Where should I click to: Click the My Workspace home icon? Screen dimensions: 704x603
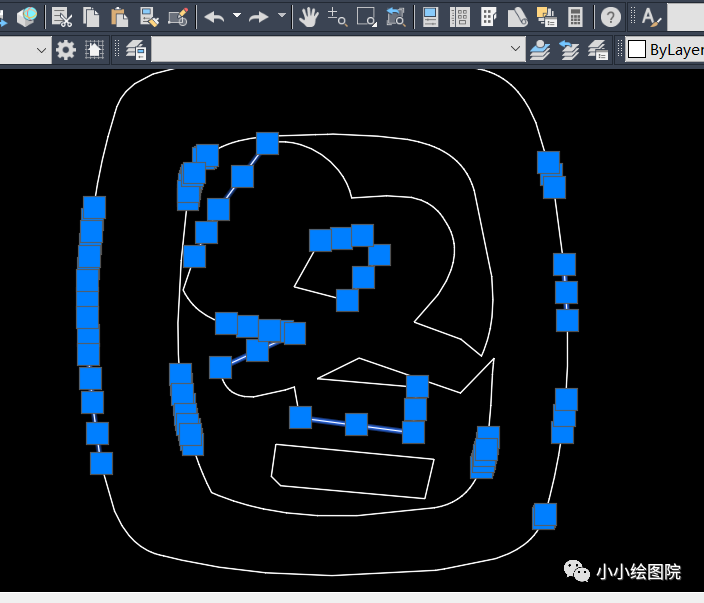94,49
